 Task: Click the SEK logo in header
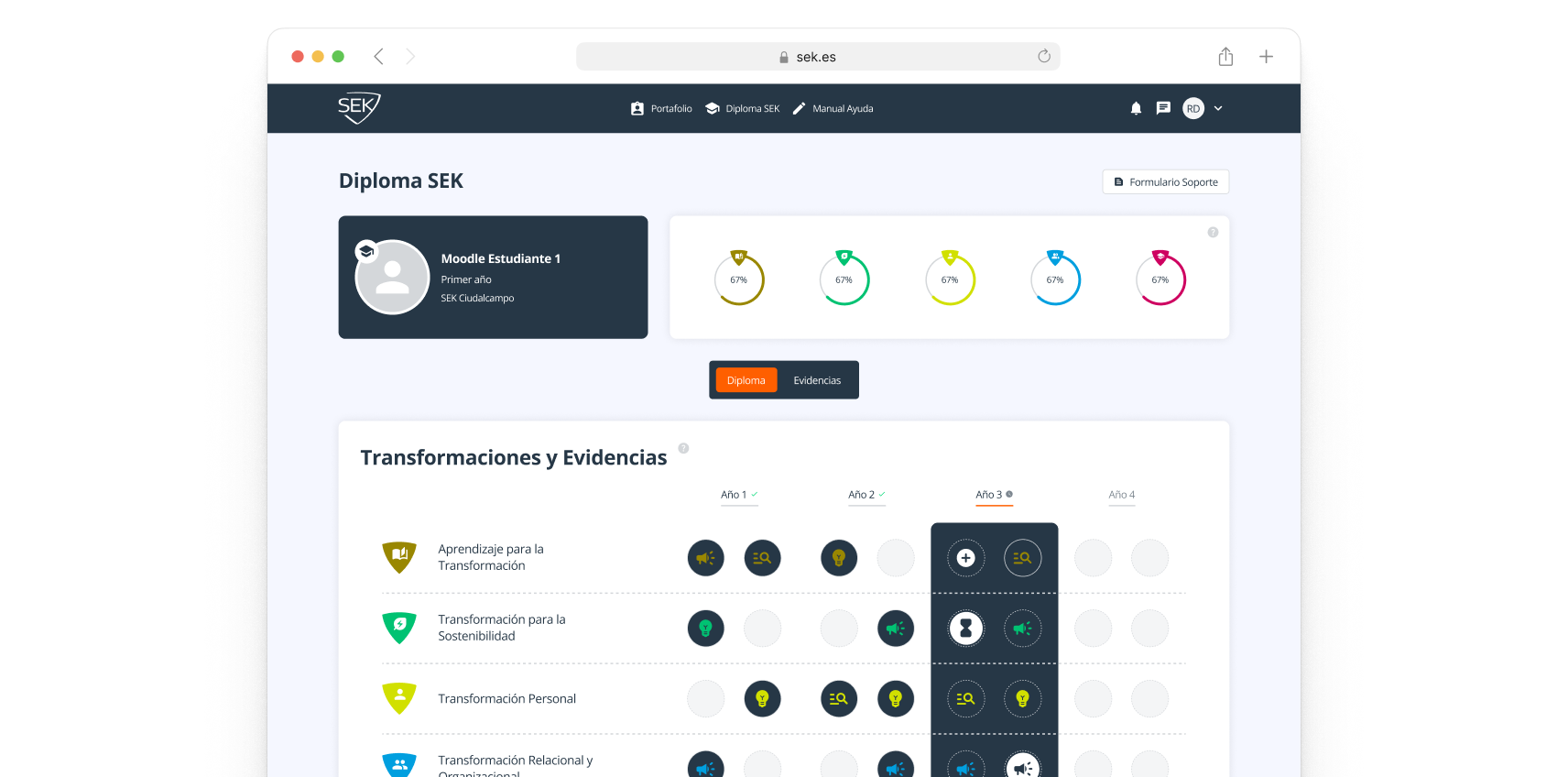359,107
